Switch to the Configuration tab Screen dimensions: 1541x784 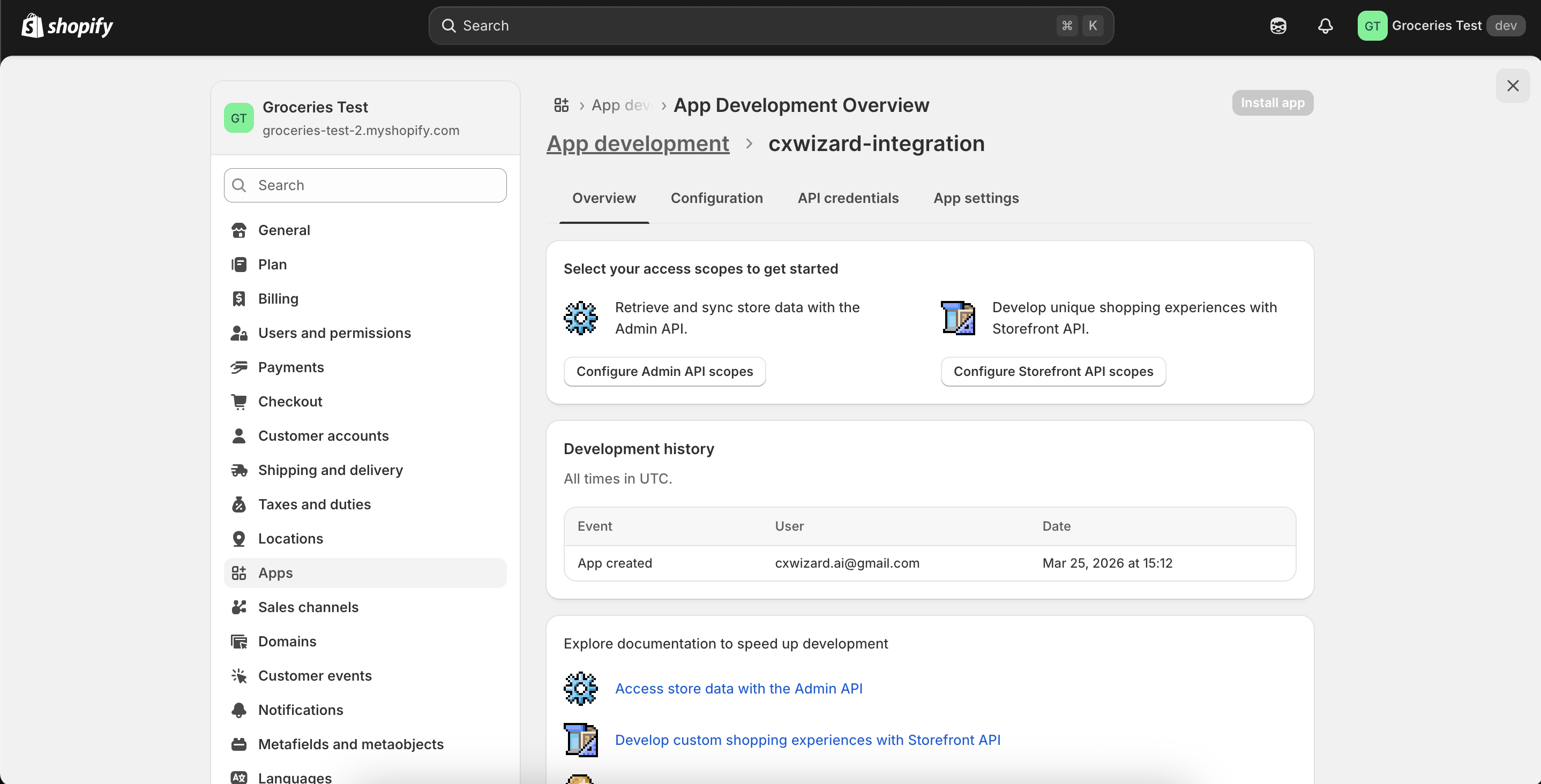tap(717, 198)
